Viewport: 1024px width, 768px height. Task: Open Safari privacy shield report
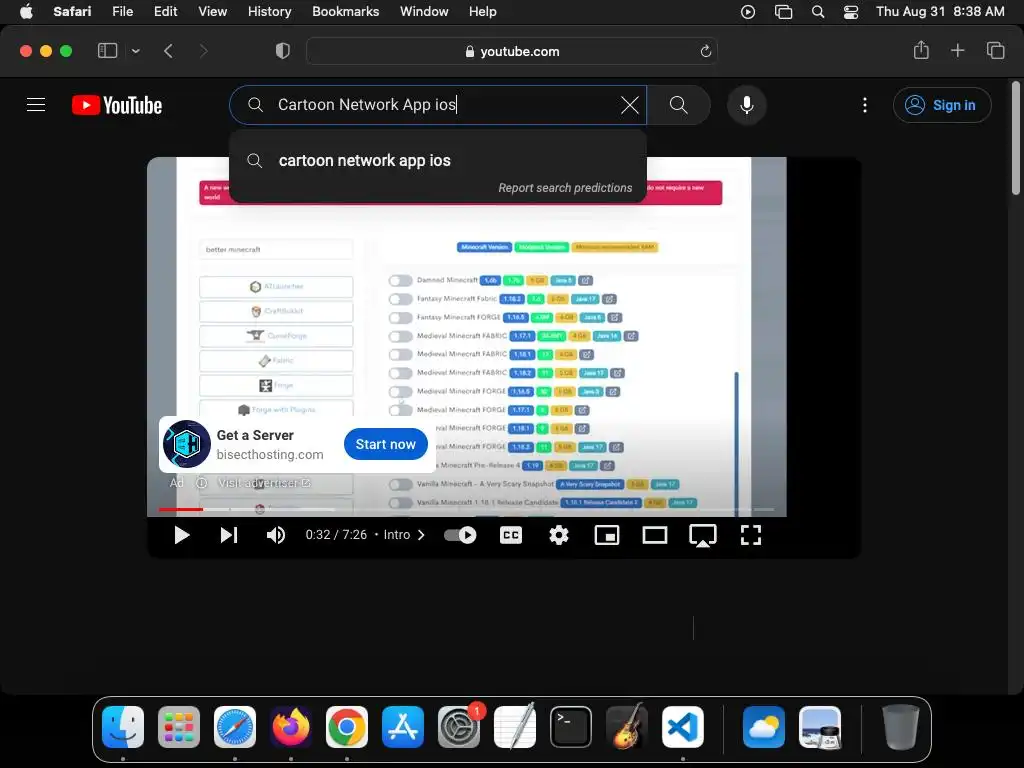pyautogui.click(x=283, y=51)
